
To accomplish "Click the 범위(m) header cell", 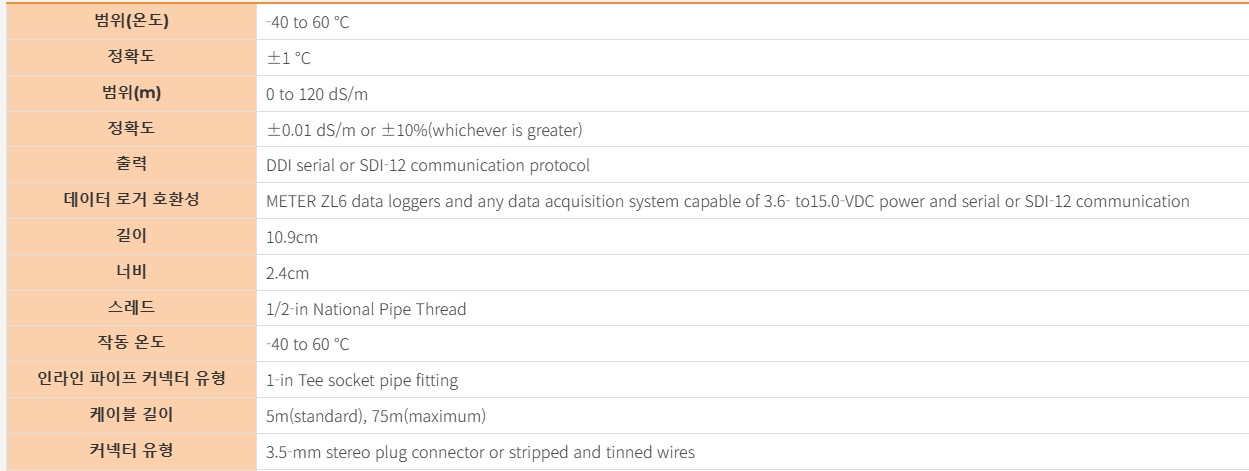I will [x=131, y=93].
